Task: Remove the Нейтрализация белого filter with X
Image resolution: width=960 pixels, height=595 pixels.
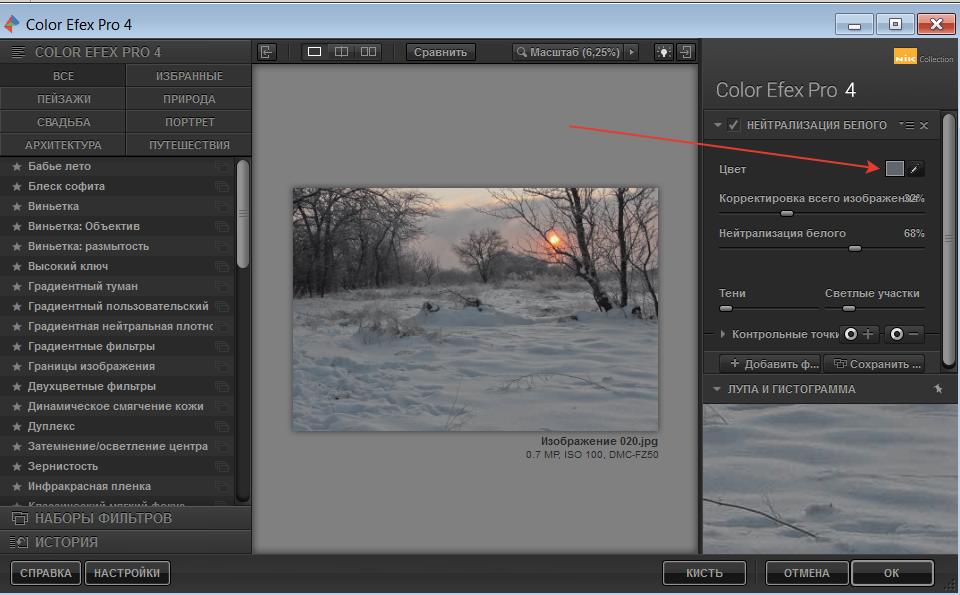Action: tap(924, 125)
